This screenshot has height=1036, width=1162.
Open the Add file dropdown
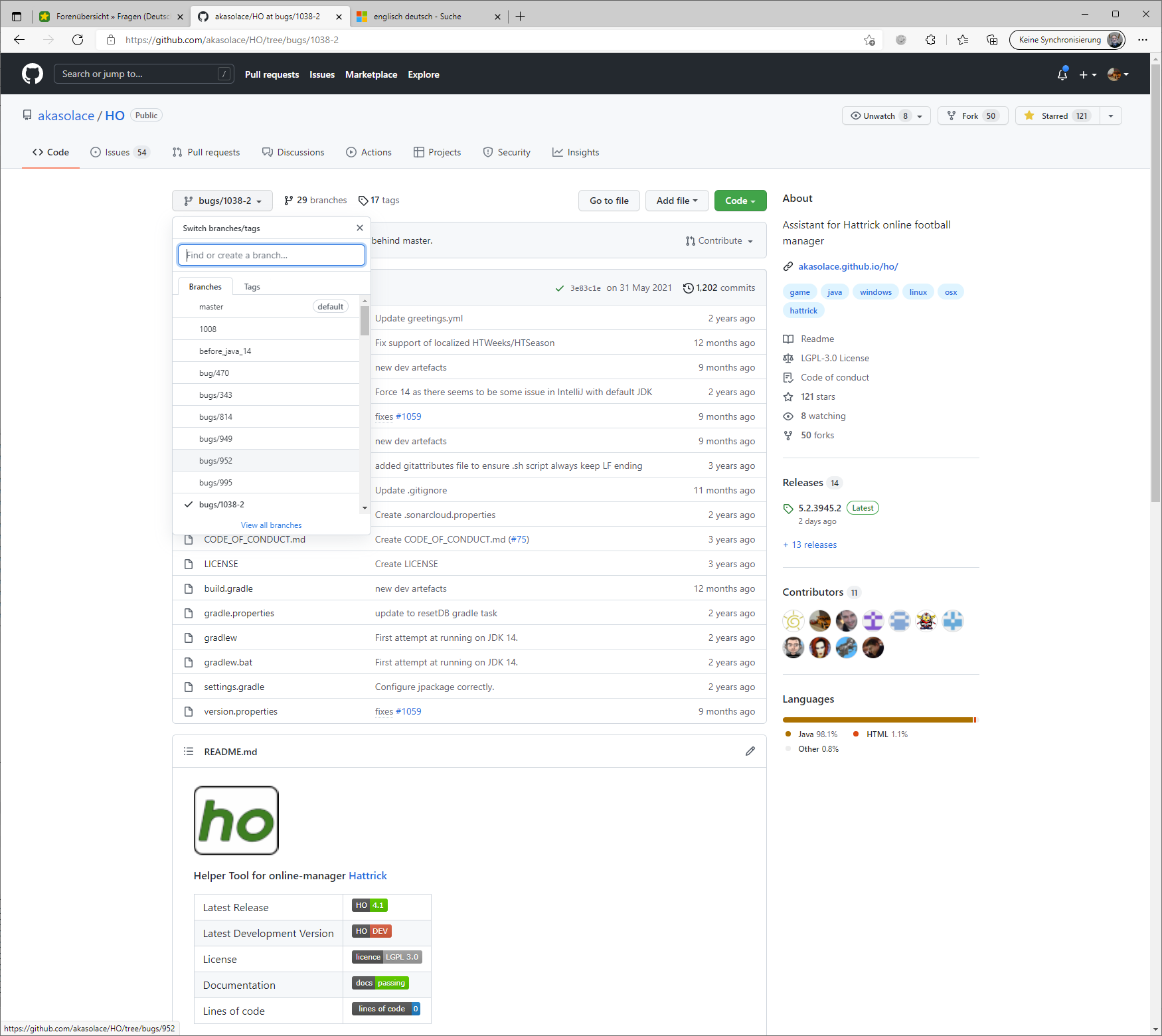[677, 201]
